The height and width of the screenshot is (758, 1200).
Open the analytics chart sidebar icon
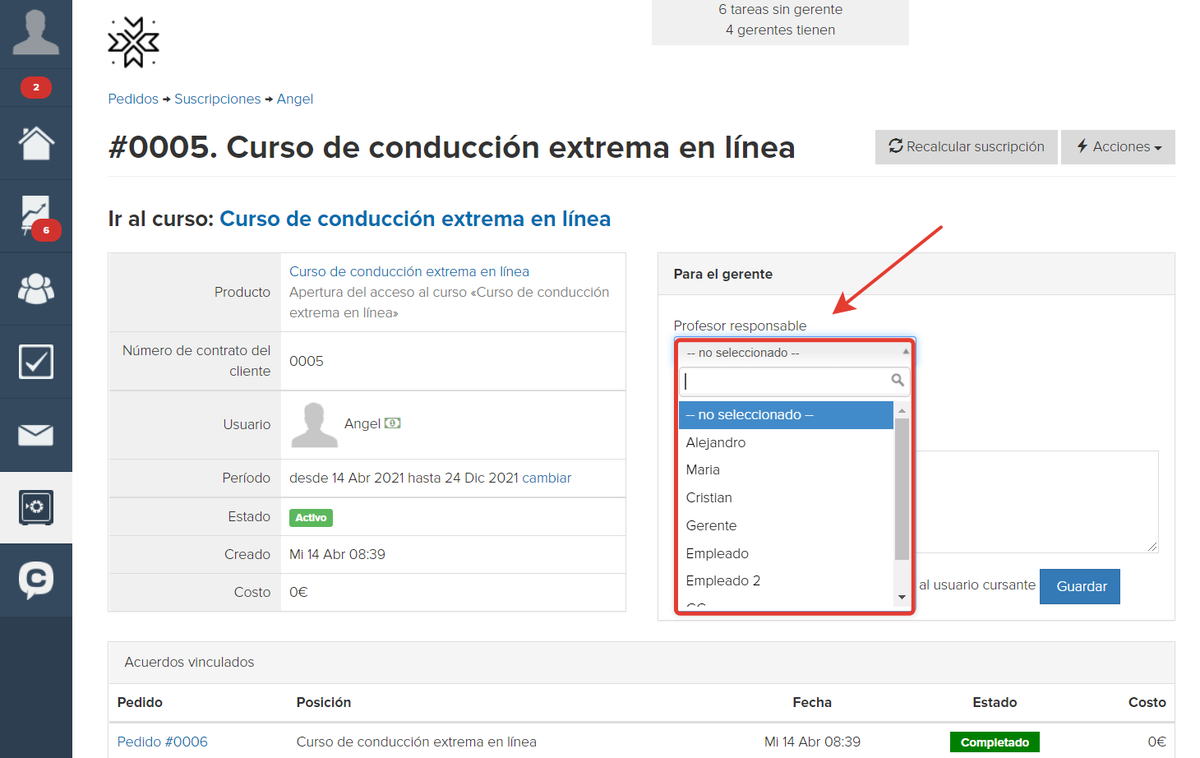click(36, 215)
